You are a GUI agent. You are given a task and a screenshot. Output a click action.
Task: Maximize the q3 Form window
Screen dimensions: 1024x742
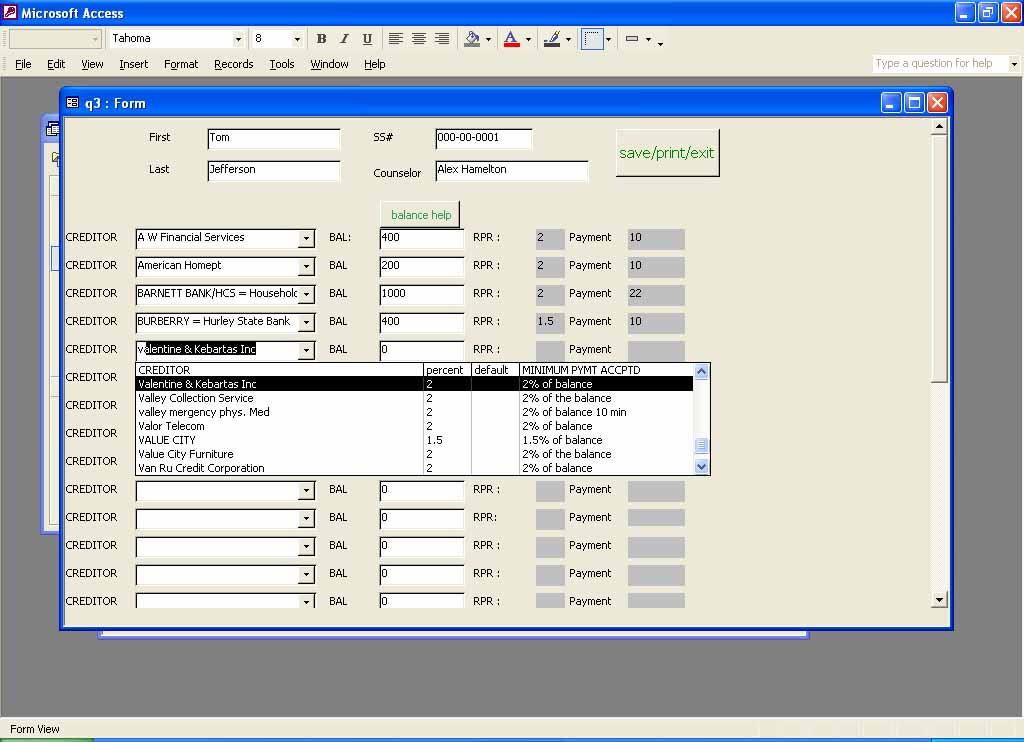click(x=914, y=103)
